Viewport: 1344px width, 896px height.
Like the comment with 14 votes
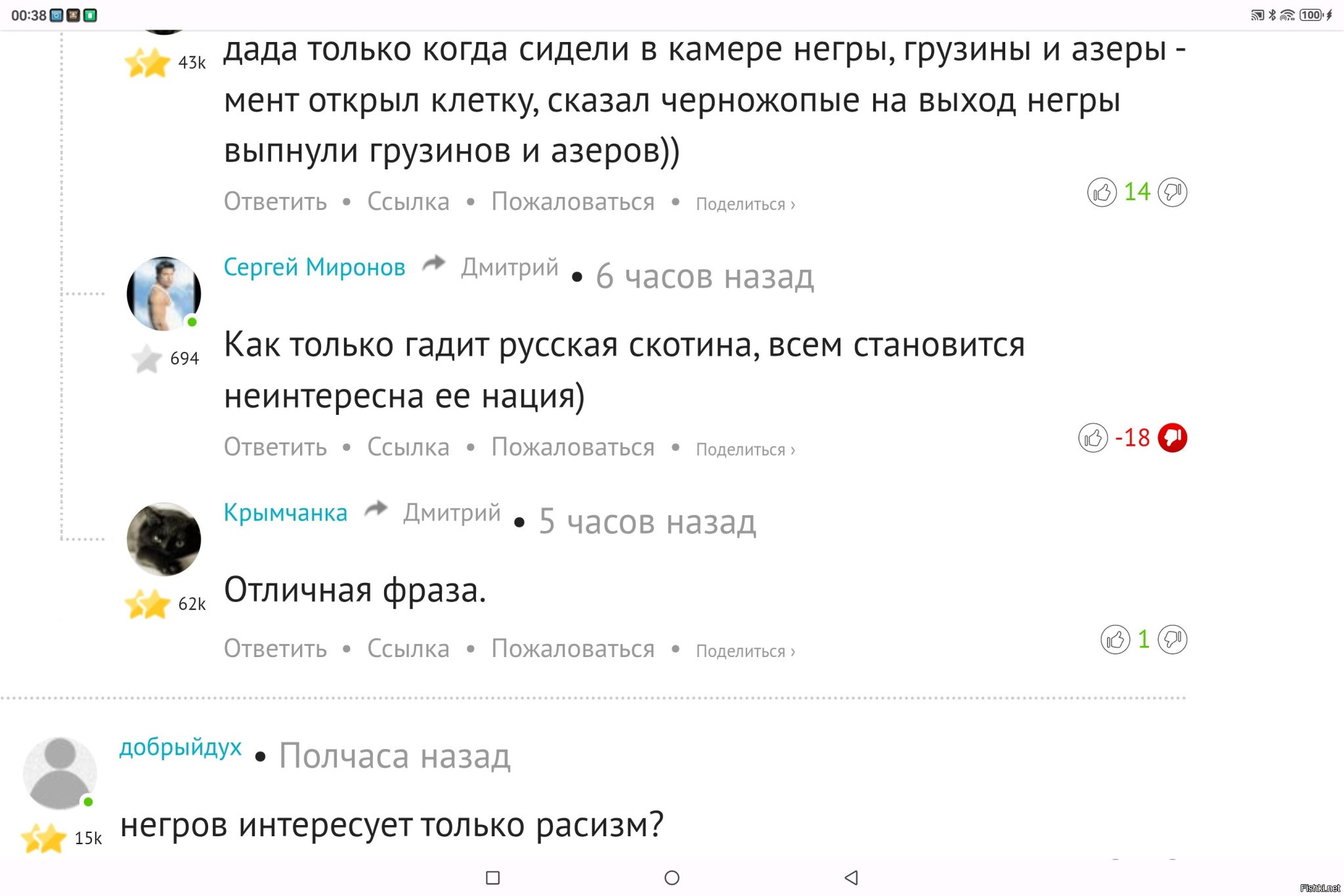click(x=1101, y=192)
